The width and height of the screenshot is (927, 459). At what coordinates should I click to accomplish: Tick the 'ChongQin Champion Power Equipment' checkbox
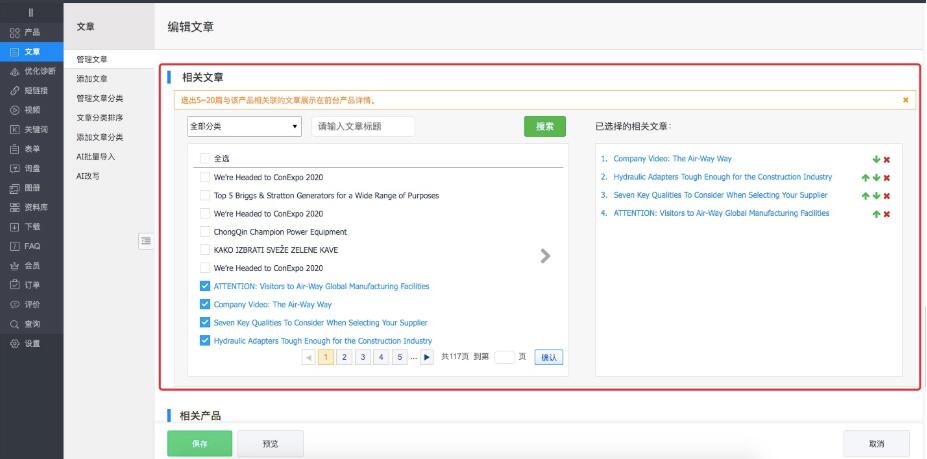[x=205, y=232]
